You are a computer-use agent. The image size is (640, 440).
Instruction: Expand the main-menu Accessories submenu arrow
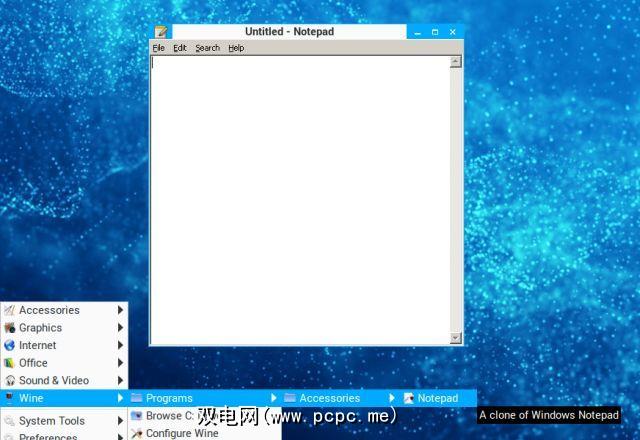pos(120,310)
